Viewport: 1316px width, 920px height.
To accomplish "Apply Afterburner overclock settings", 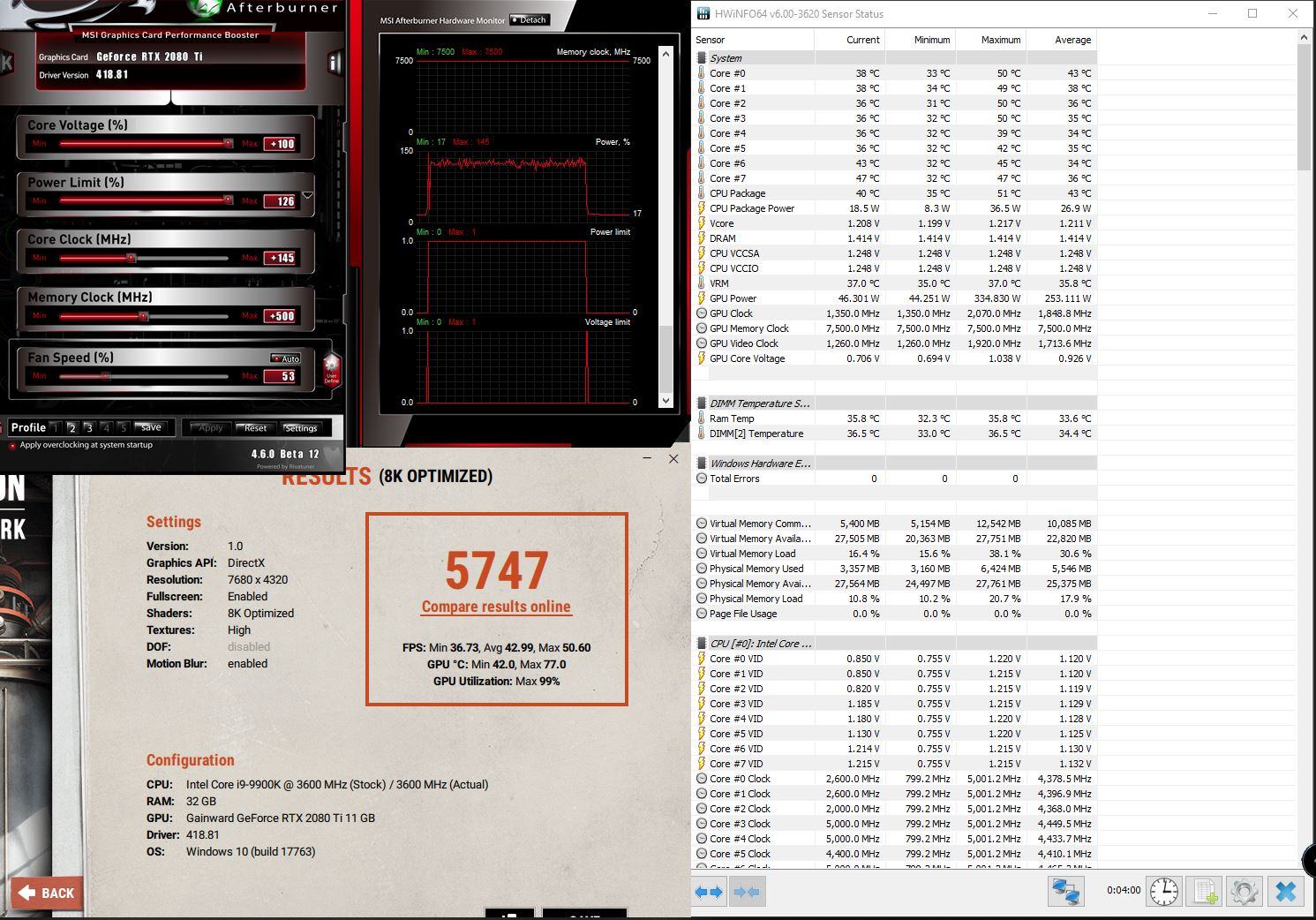I will (x=210, y=428).
